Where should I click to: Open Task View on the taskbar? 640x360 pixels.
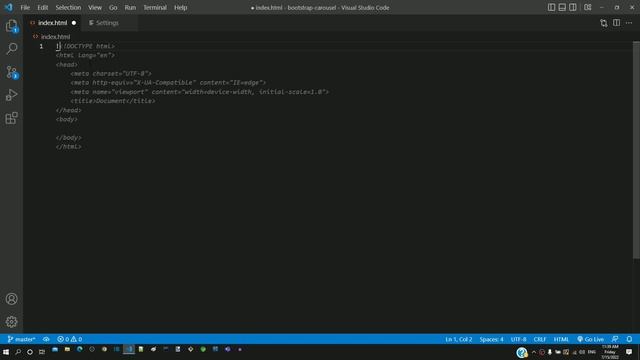(x=42, y=351)
